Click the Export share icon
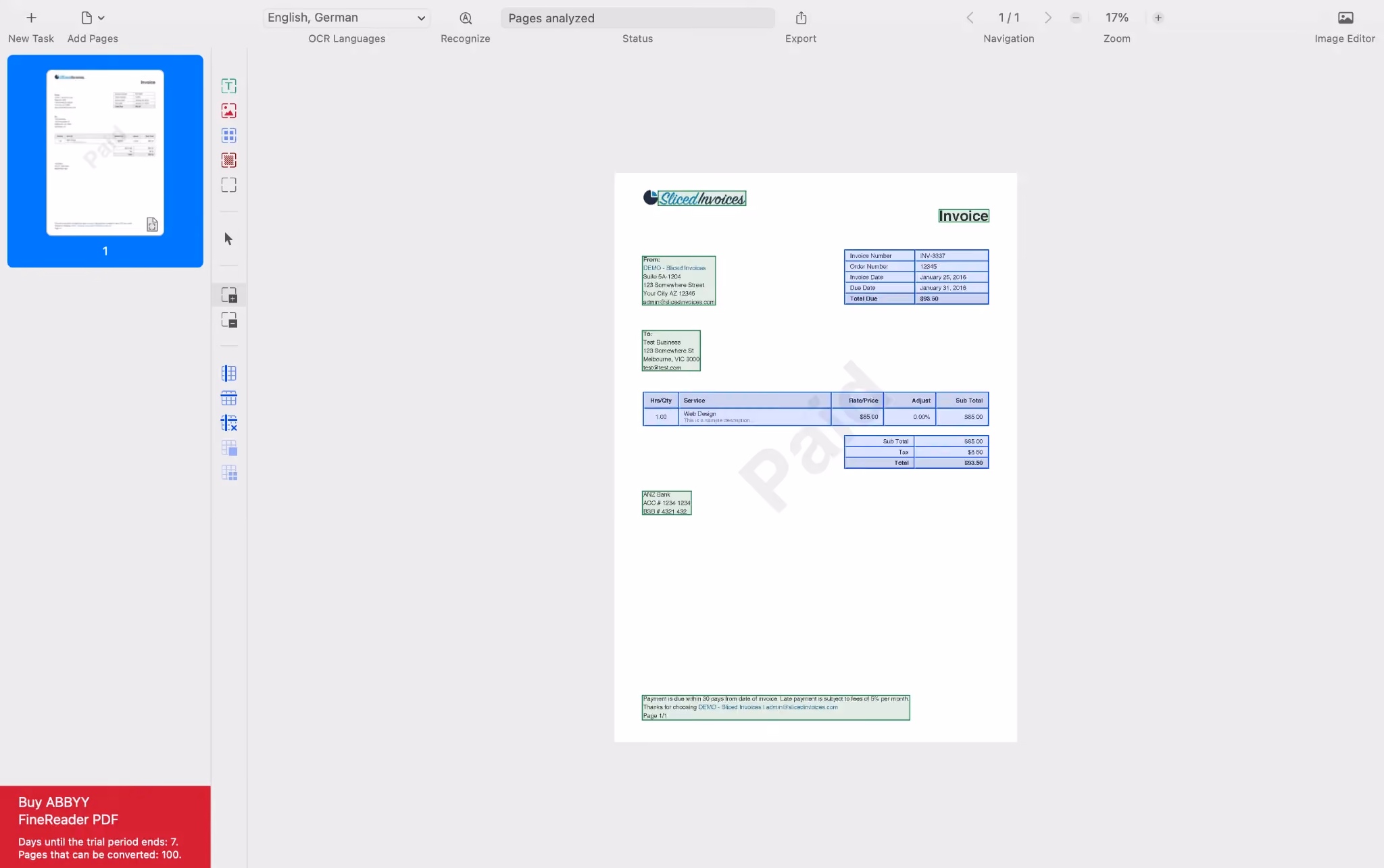Screen dimensions: 1384x868 [x=801, y=18]
